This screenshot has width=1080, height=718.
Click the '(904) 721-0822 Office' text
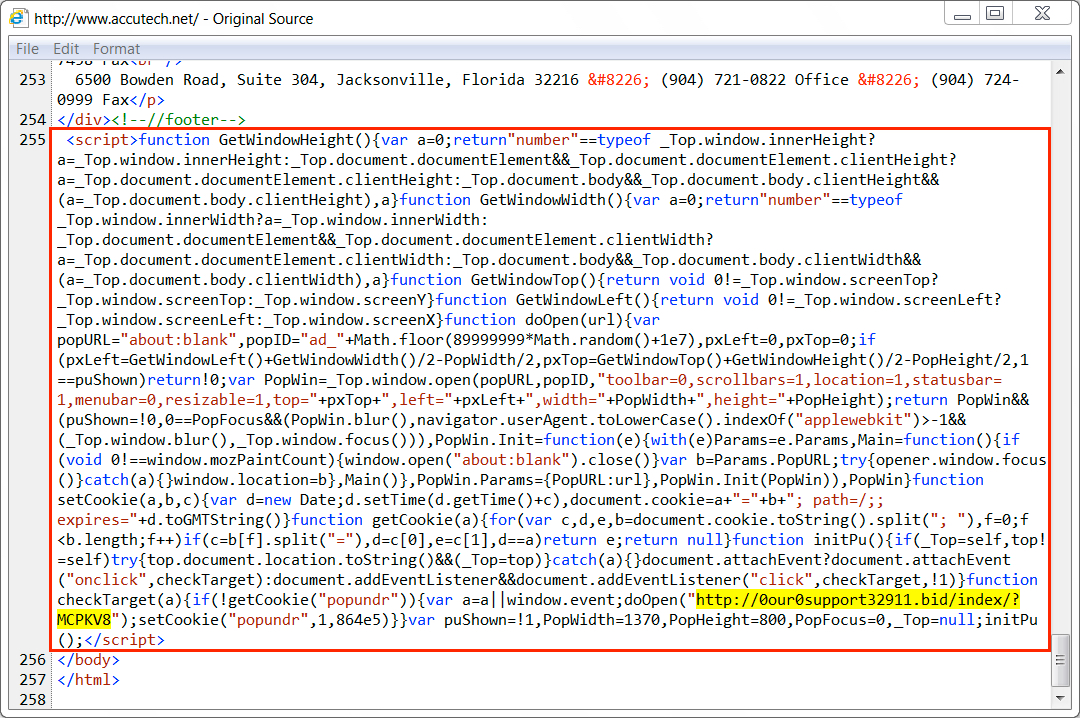click(x=754, y=80)
